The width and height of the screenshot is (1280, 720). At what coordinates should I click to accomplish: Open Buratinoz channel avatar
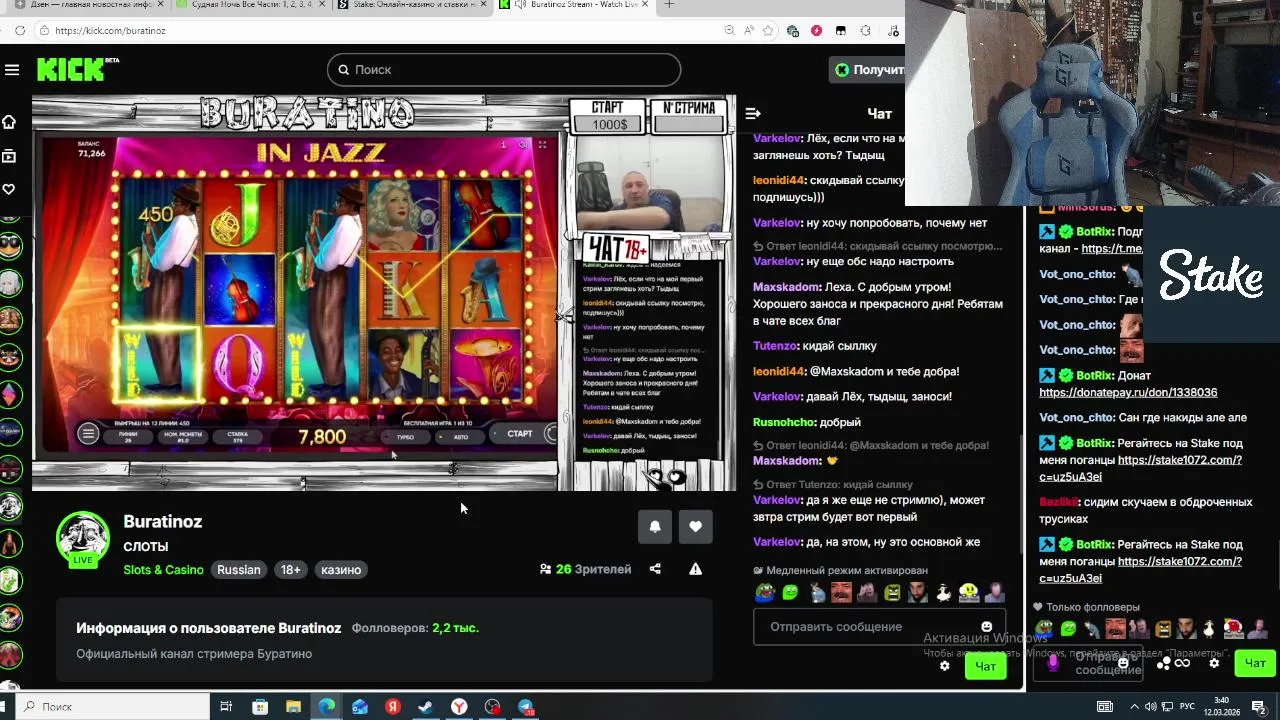tap(83, 539)
